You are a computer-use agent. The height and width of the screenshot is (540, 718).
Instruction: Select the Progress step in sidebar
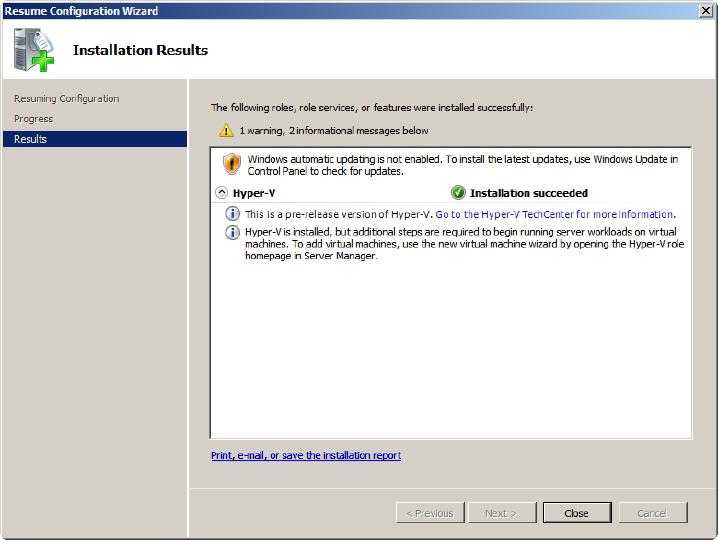pyautogui.click(x=33, y=119)
